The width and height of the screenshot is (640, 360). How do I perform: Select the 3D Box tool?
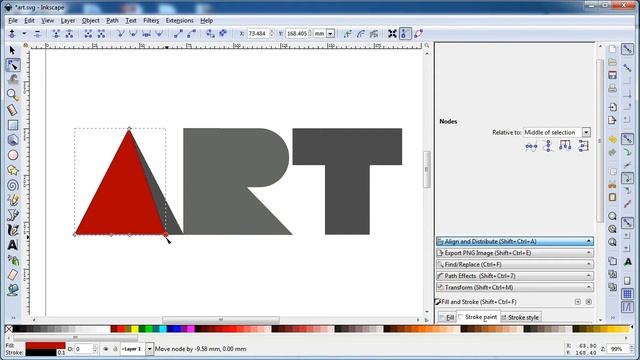tap(13, 140)
